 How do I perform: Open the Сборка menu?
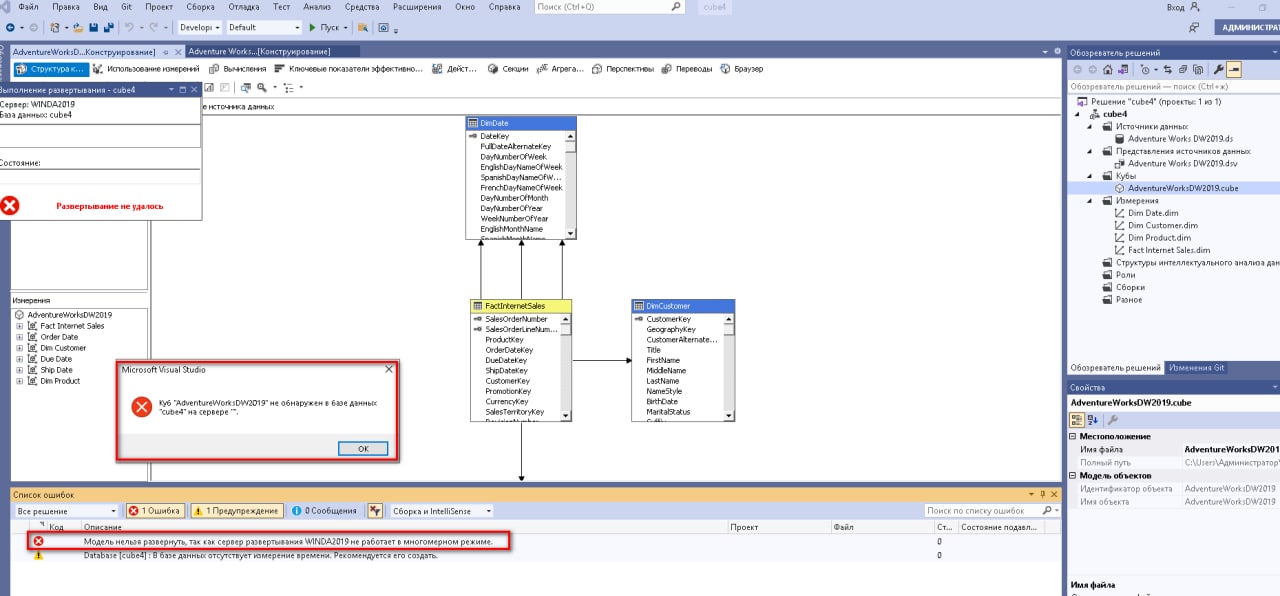(x=200, y=7)
